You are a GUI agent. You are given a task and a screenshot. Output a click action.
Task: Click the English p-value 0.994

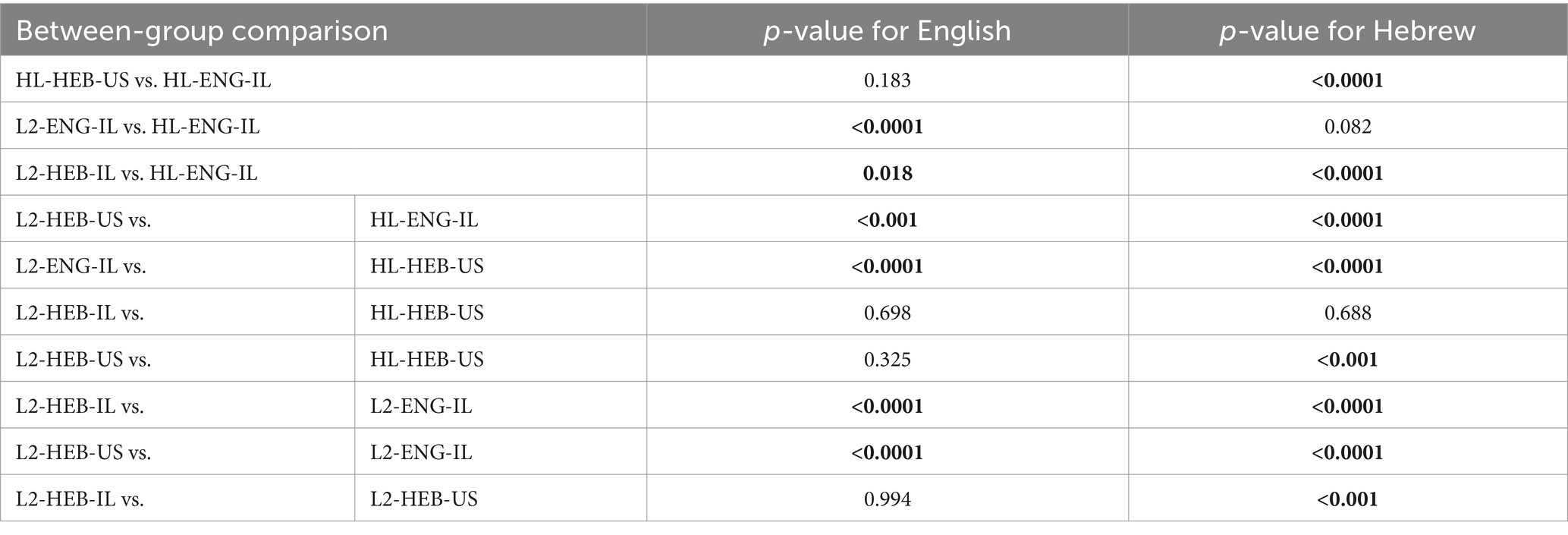(x=887, y=499)
